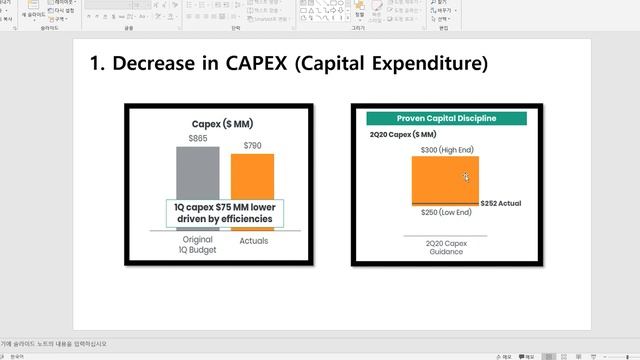Open the drawing group dialog launcher

424,28
